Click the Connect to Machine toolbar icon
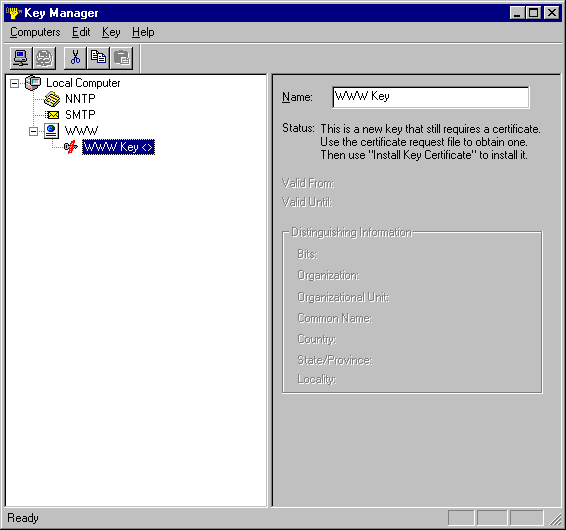This screenshot has width=566, height=530. 21,58
